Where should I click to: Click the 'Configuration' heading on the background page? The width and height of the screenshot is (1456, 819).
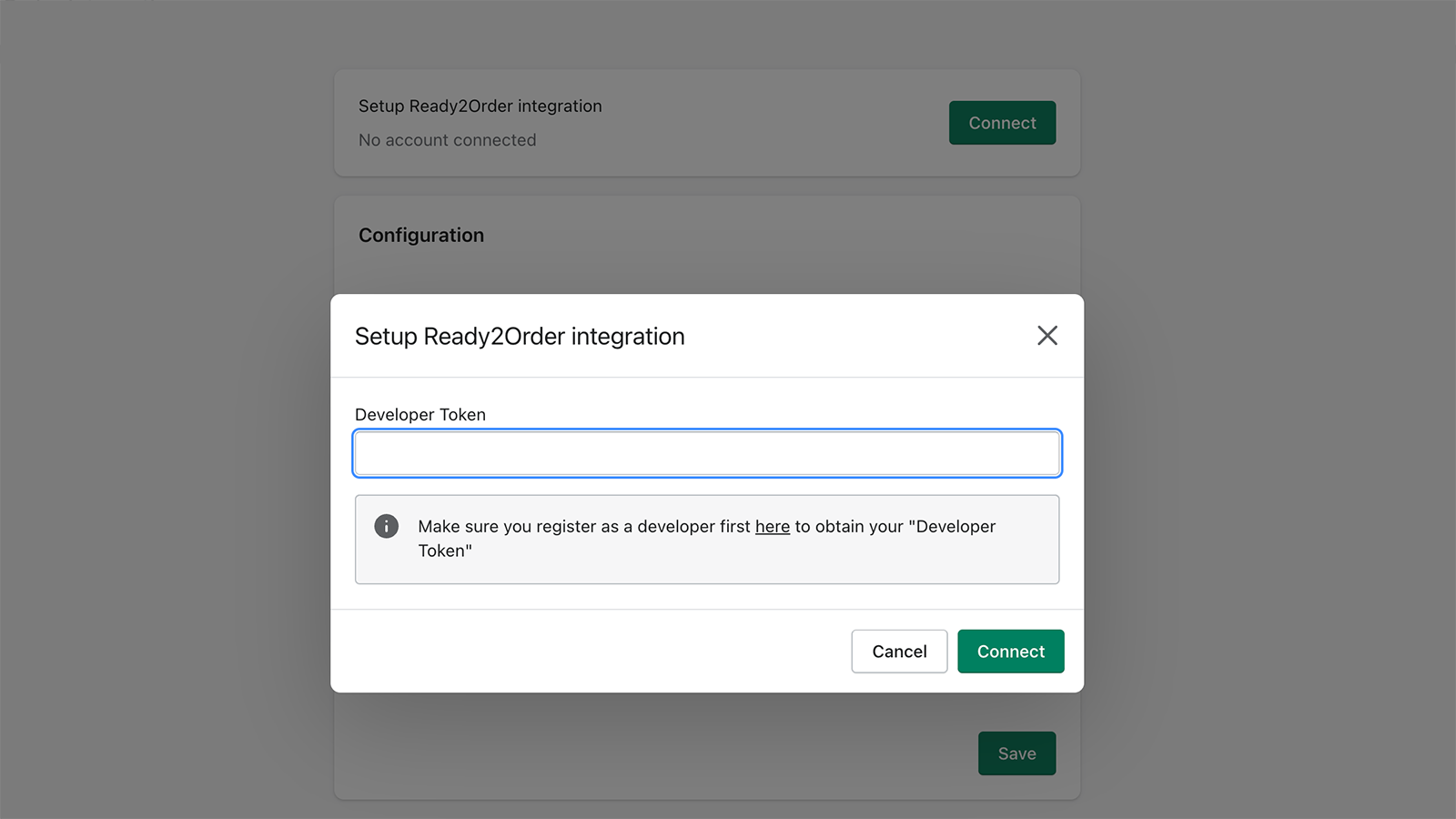click(x=421, y=236)
